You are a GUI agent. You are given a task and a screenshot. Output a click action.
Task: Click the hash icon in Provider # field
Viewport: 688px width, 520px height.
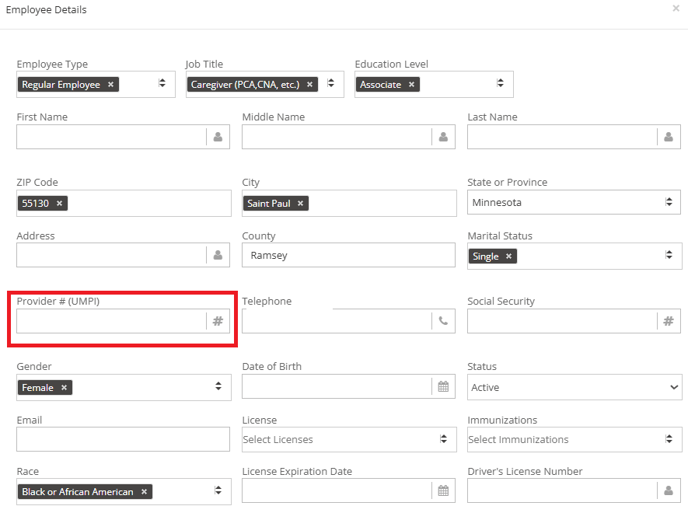pyautogui.click(x=218, y=321)
